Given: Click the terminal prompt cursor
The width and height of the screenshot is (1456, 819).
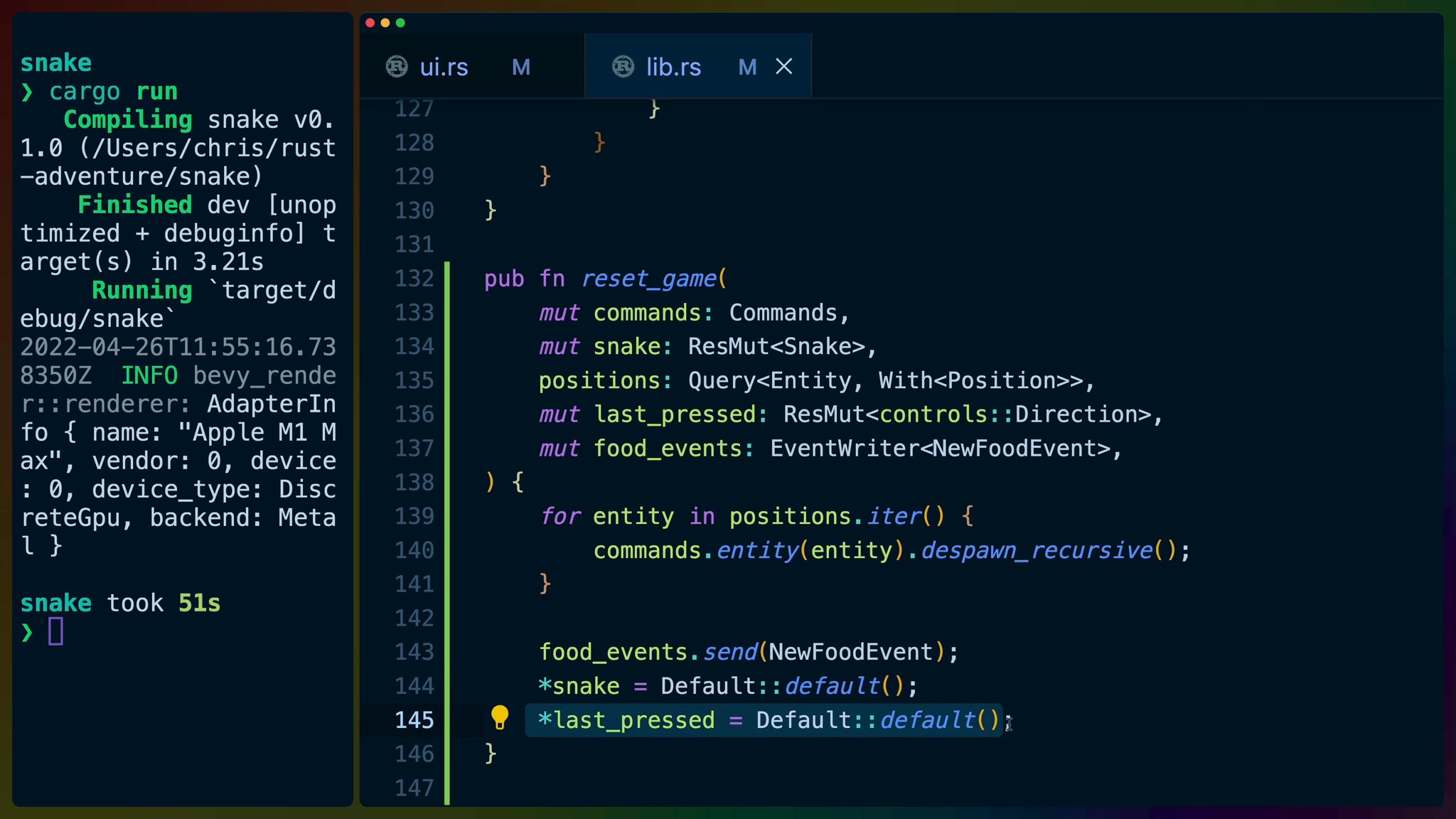Looking at the screenshot, I should tap(55, 631).
